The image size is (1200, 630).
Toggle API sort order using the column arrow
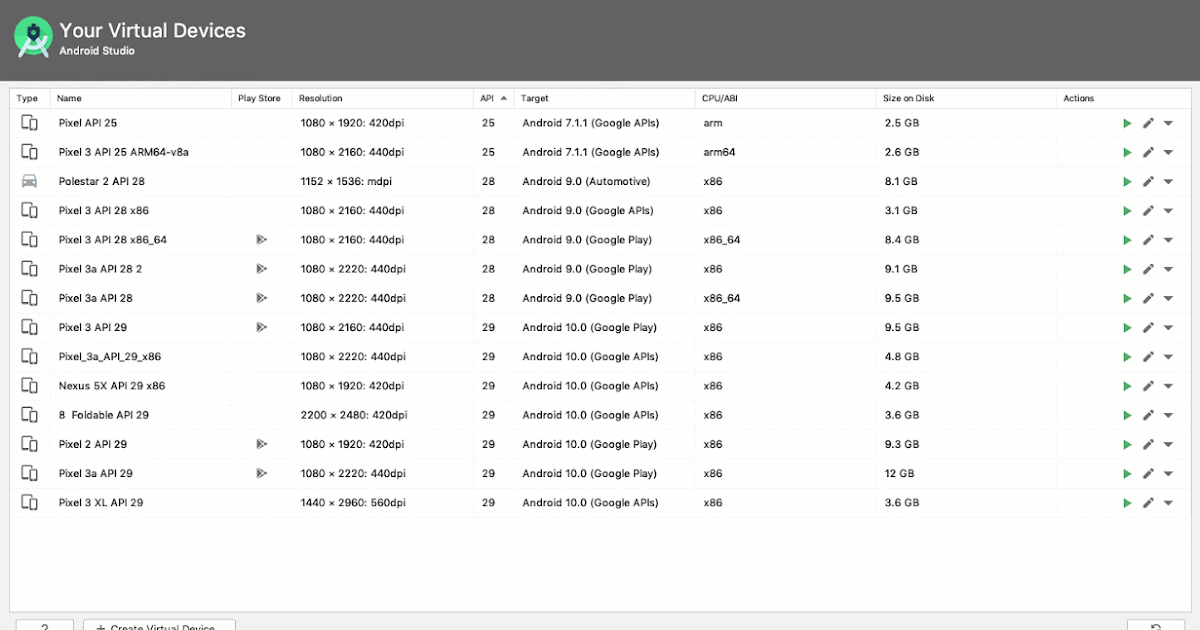click(502, 98)
